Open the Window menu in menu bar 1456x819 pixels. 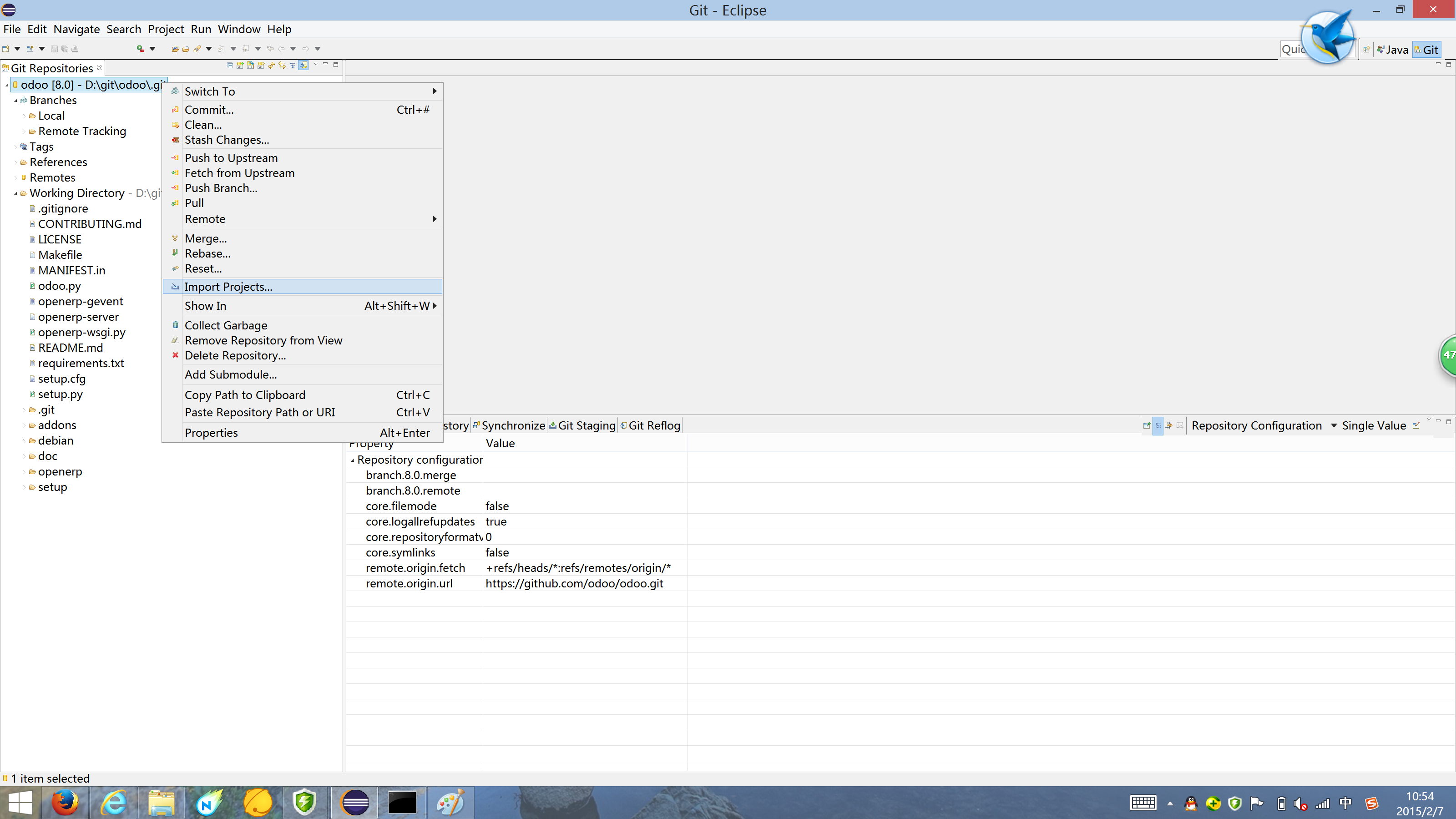239,30
